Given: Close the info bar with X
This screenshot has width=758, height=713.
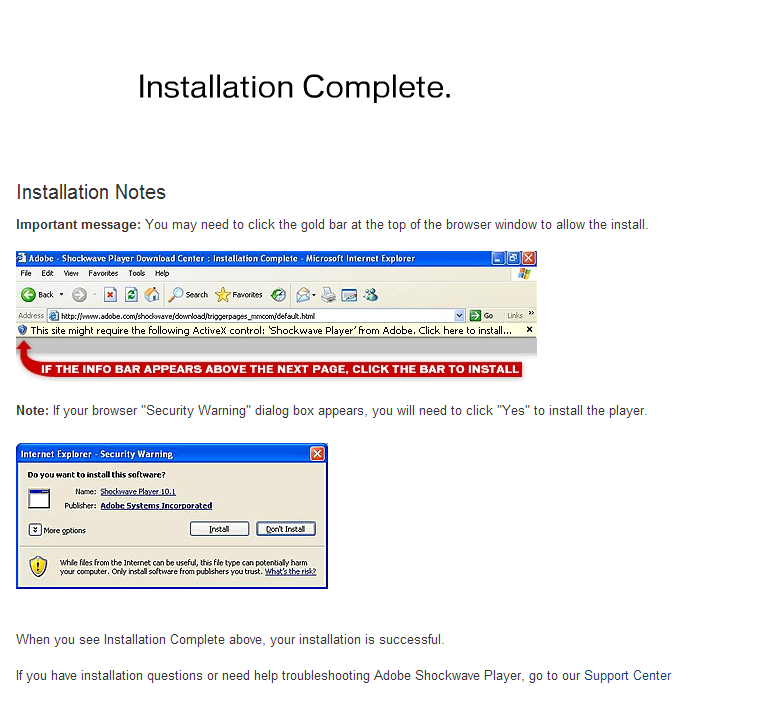Looking at the screenshot, I should coord(529,330).
